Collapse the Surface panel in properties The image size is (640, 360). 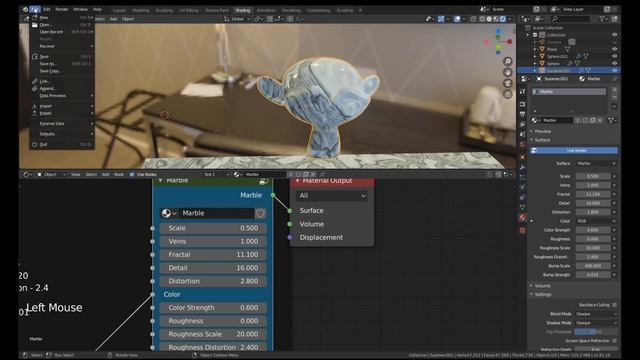click(542, 140)
